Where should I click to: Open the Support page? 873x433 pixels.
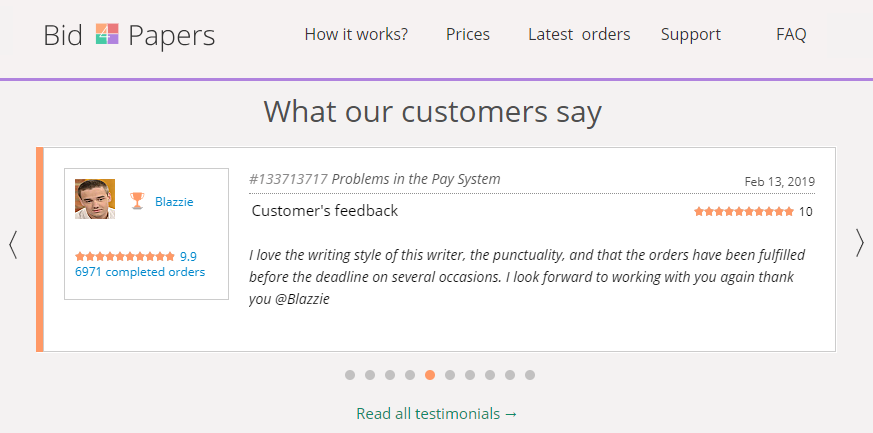pyautogui.click(x=690, y=35)
